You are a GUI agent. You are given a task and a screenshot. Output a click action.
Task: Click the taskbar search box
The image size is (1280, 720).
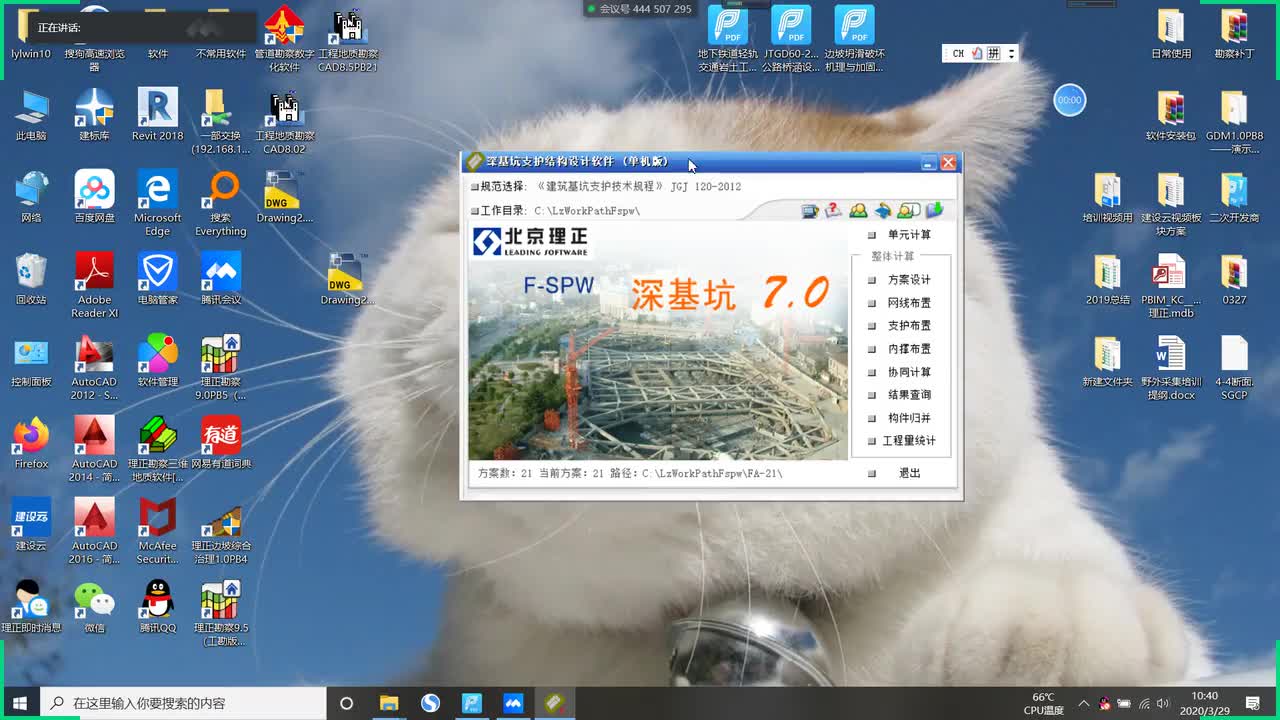coord(183,703)
